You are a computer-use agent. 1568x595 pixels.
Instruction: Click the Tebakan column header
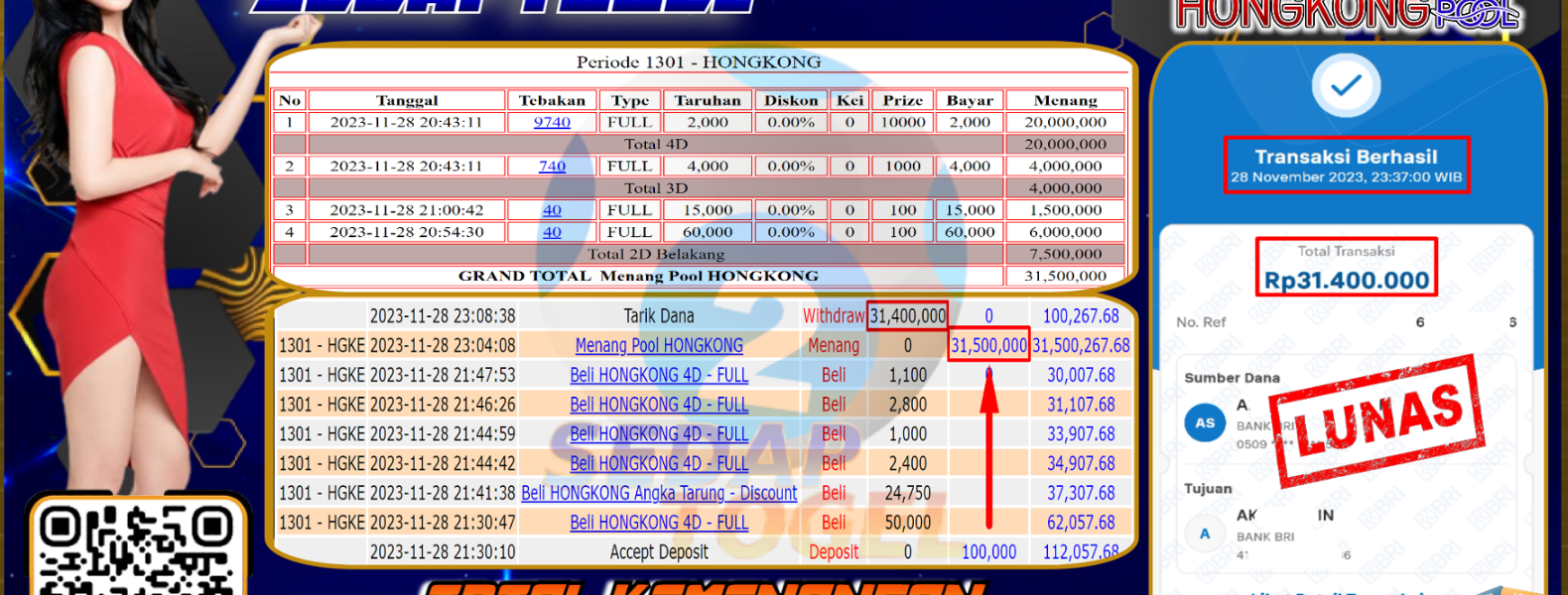[x=552, y=100]
